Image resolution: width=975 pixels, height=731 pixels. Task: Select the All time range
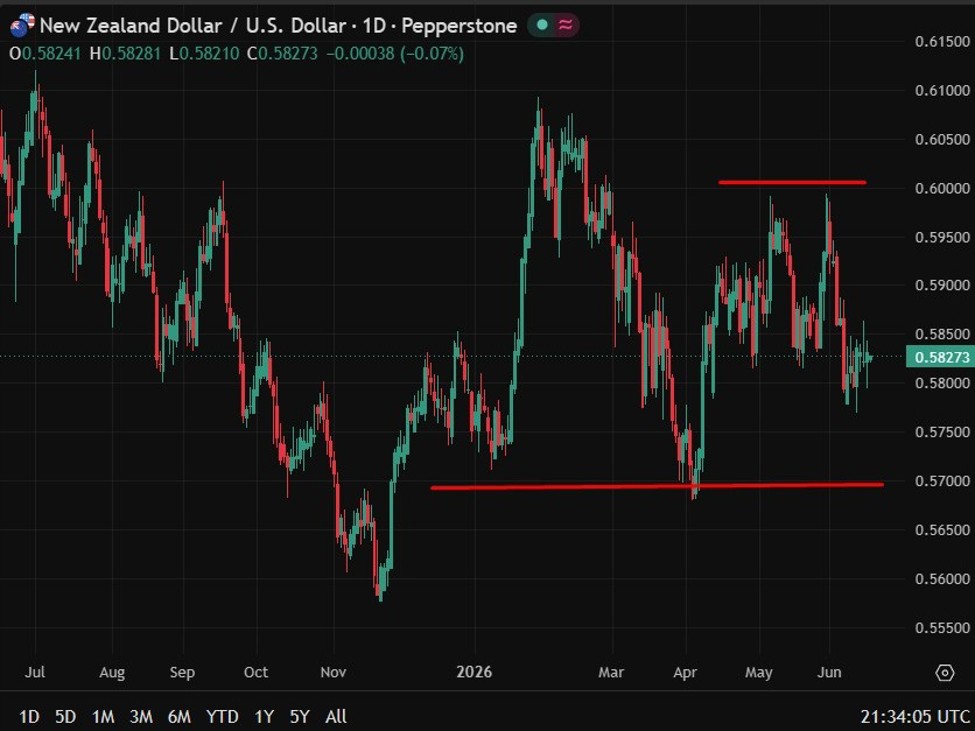pyautogui.click(x=336, y=717)
